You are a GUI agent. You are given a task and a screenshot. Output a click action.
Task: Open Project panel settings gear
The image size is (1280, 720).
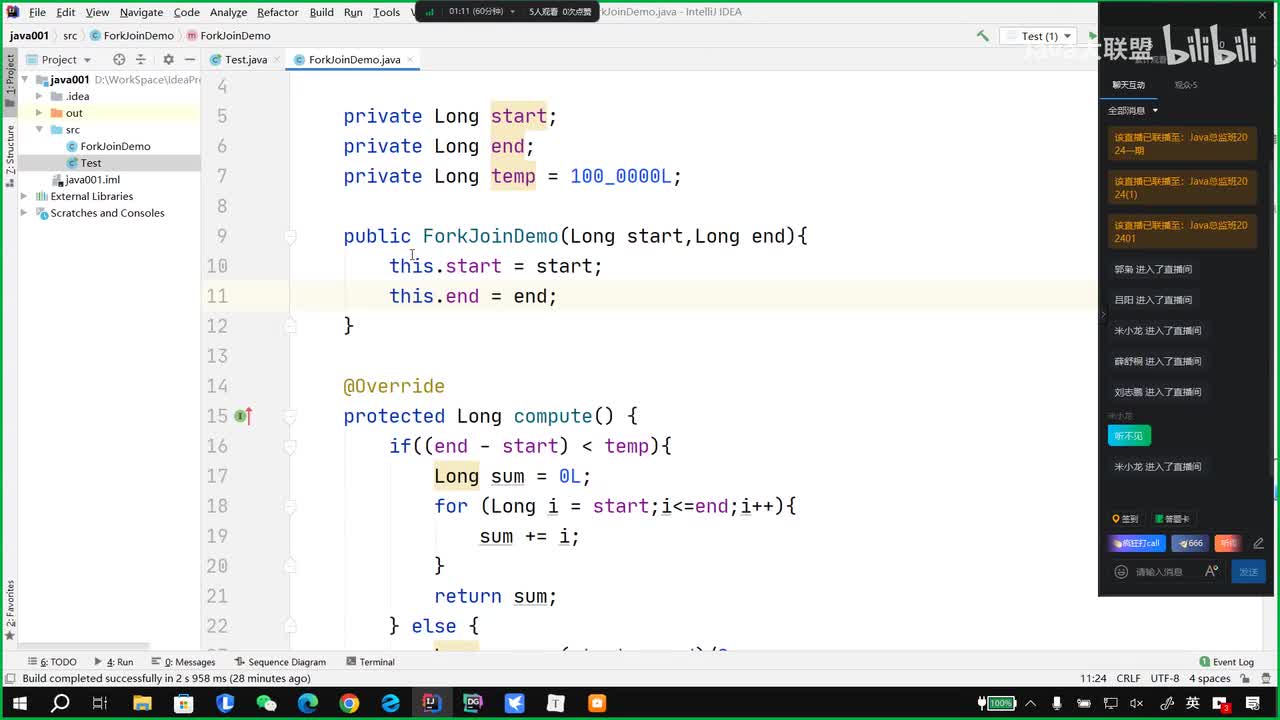[168, 60]
